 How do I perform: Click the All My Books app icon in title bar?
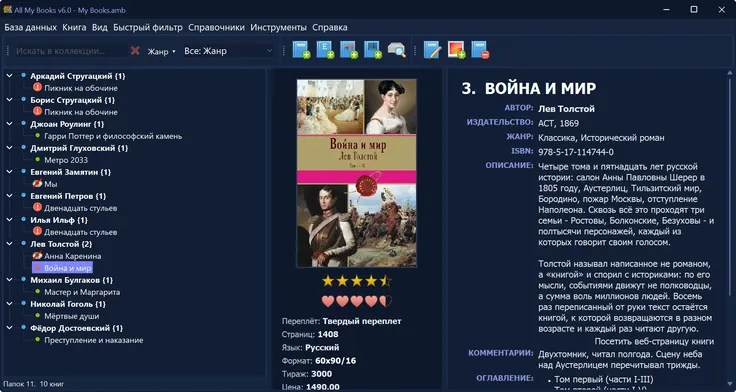8,9
